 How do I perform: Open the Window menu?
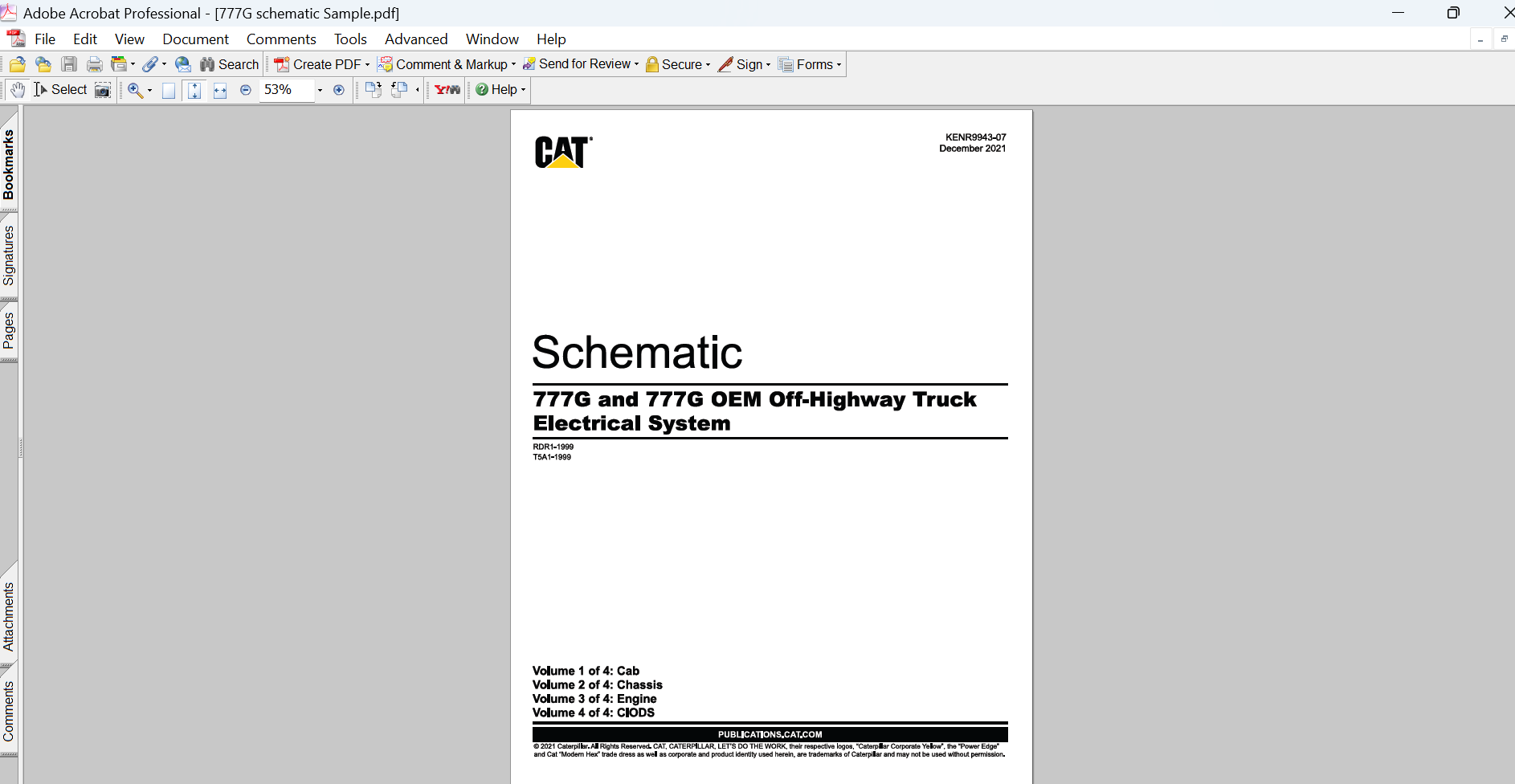[x=492, y=39]
